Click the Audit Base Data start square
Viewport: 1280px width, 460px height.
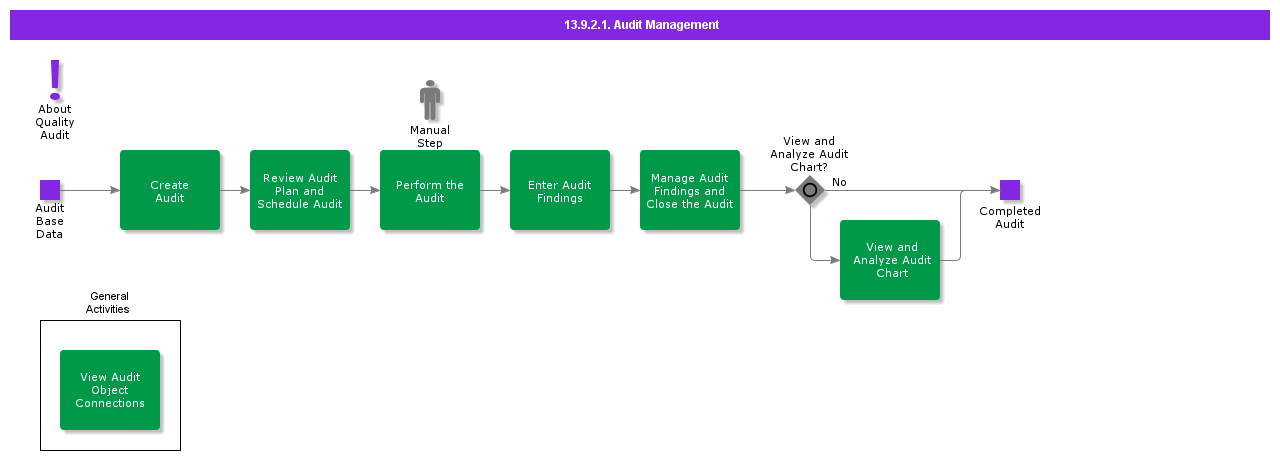[50, 190]
